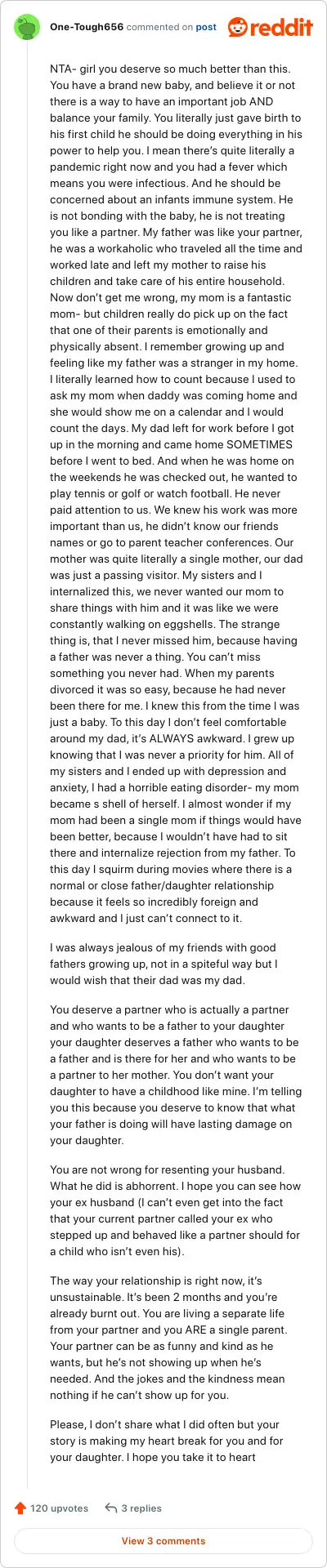Click the "View 3 comments" button
327x1568 pixels.
[x=163, y=1540]
